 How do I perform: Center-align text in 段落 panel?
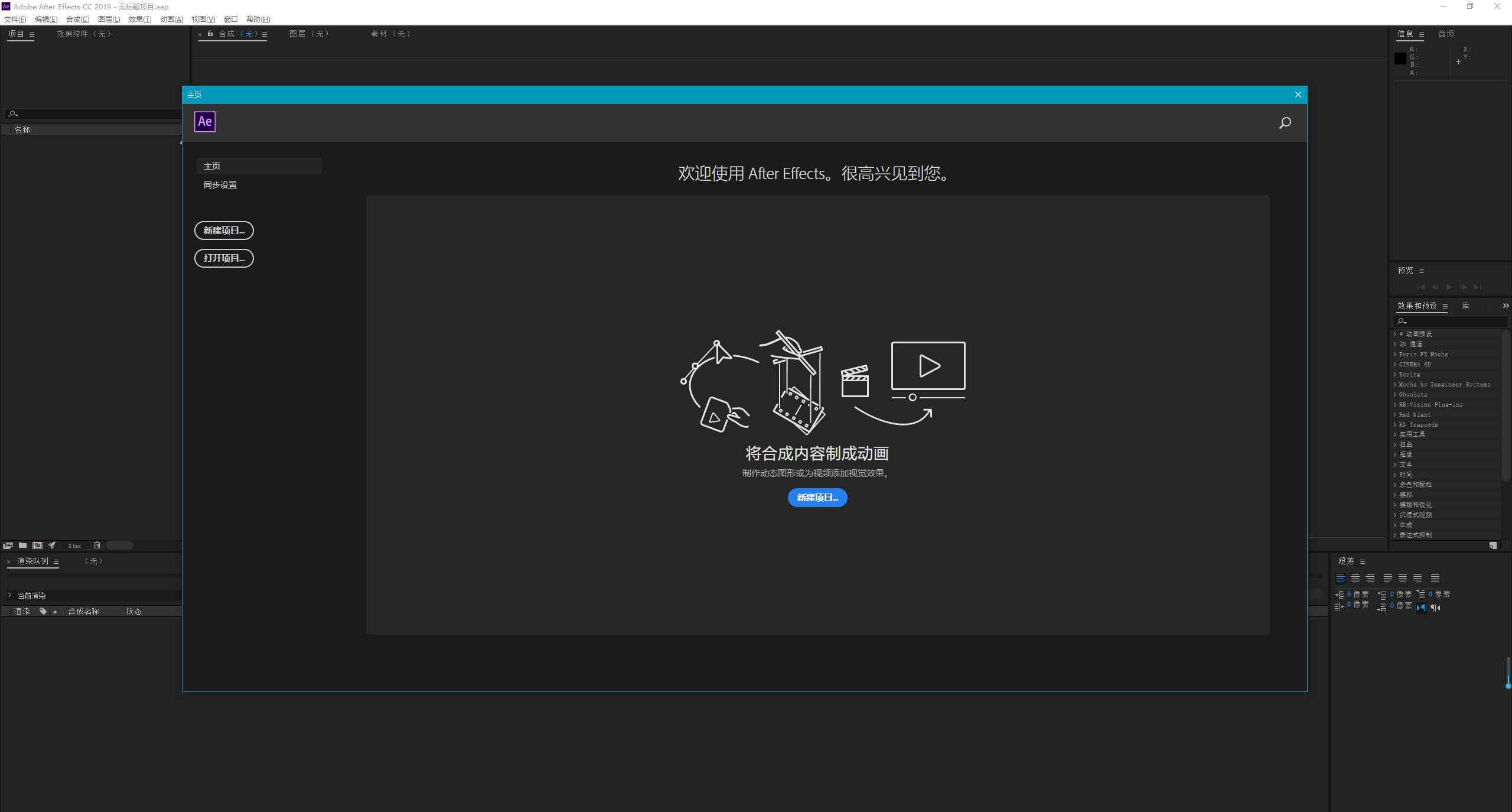tap(1355, 579)
